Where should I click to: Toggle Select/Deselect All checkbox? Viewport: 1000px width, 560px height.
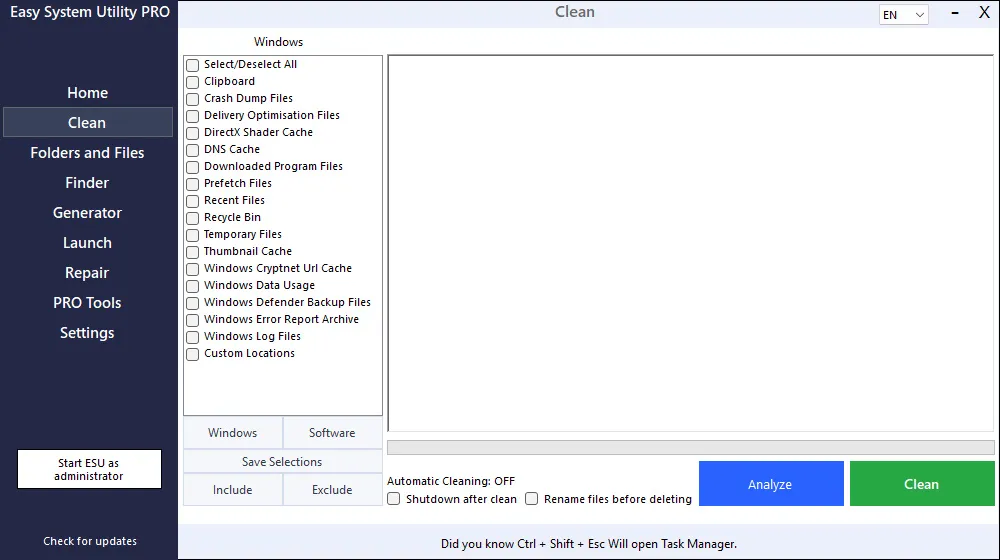[x=193, y=65]
